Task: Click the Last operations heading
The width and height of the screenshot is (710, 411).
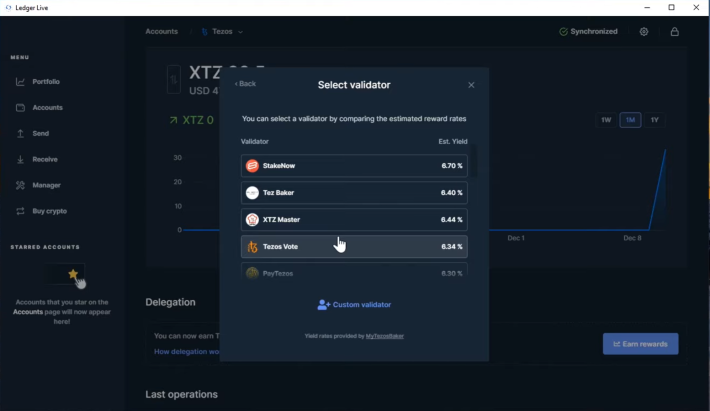Action: click(182, 394)
